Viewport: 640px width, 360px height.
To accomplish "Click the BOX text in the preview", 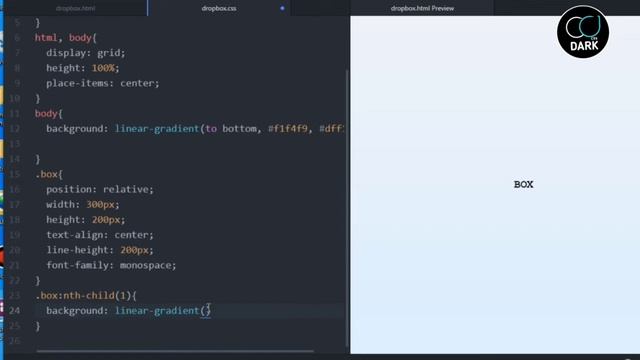I will point(523,184).
